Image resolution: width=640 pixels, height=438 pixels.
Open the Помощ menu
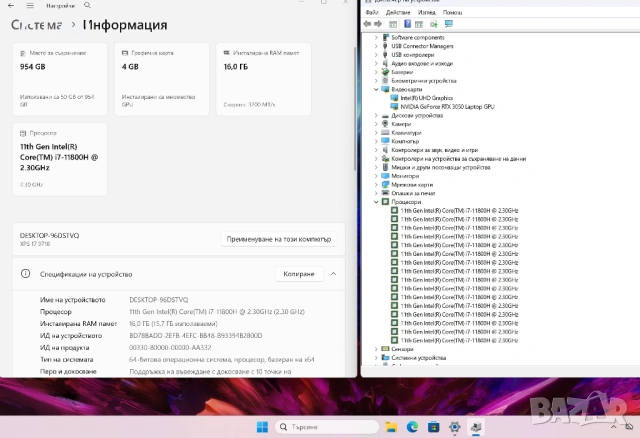coord(452,12)
